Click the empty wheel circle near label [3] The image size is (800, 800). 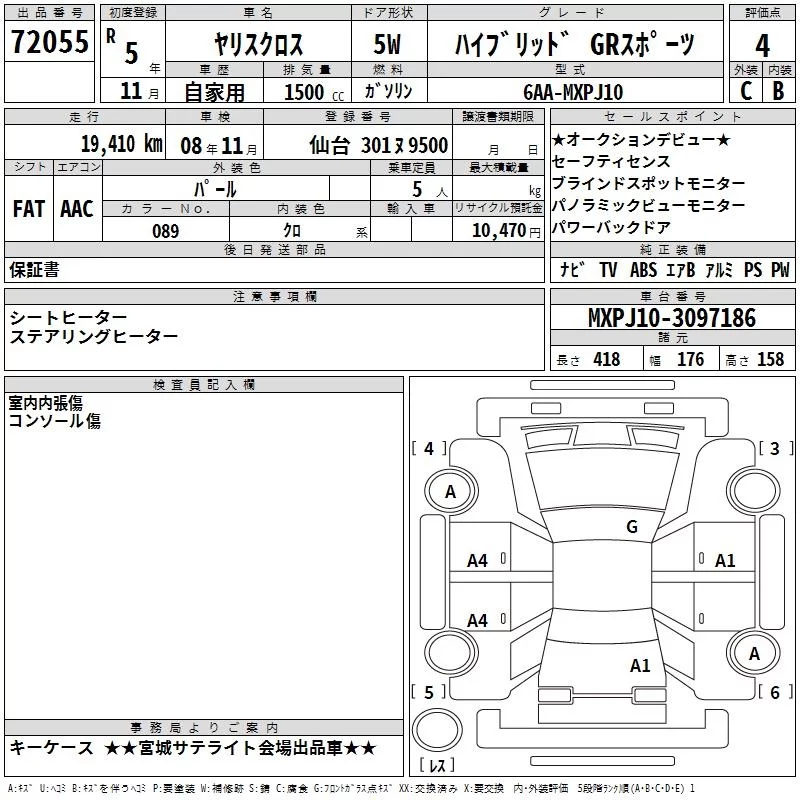point(753,491)
